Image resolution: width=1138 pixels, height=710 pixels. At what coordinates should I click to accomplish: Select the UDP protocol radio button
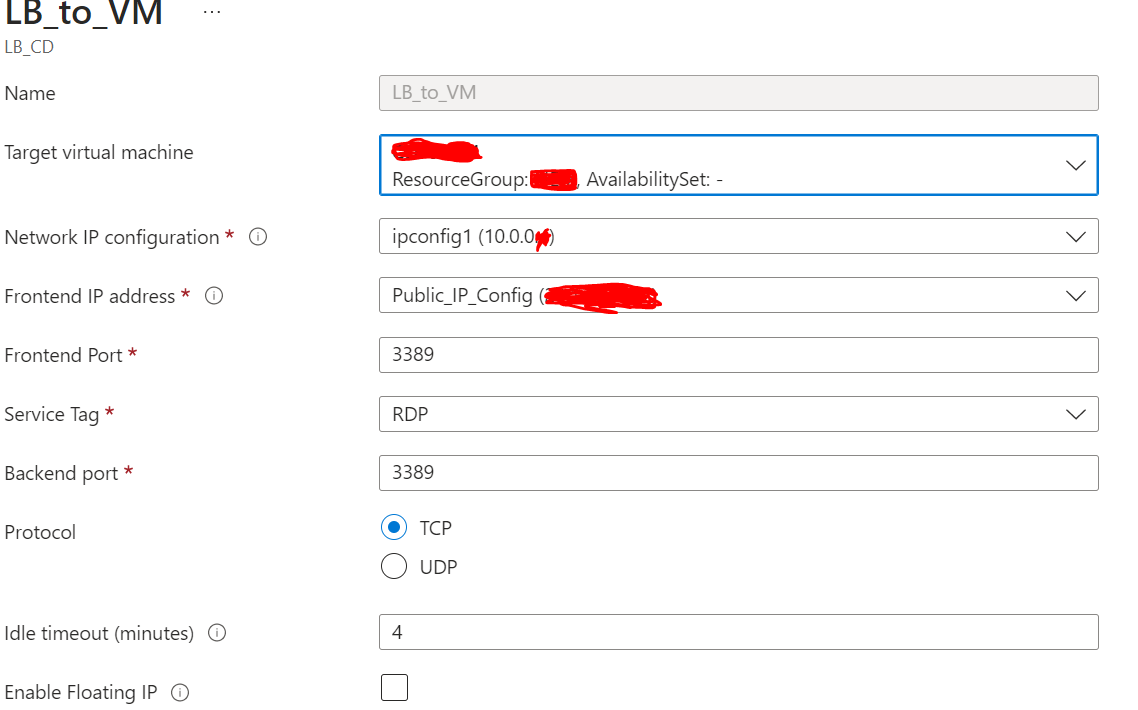point(394,566)
